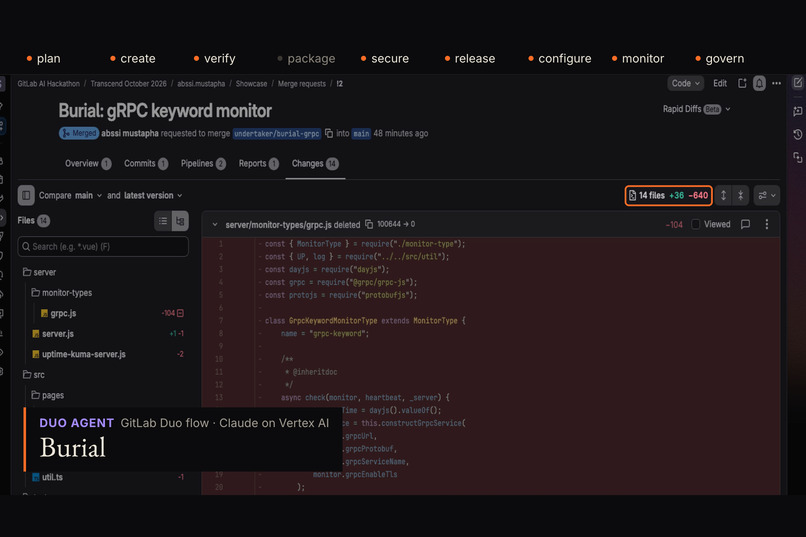
Task: Click the compose icon atop right sidebar
Action: [x=798, y=82]
